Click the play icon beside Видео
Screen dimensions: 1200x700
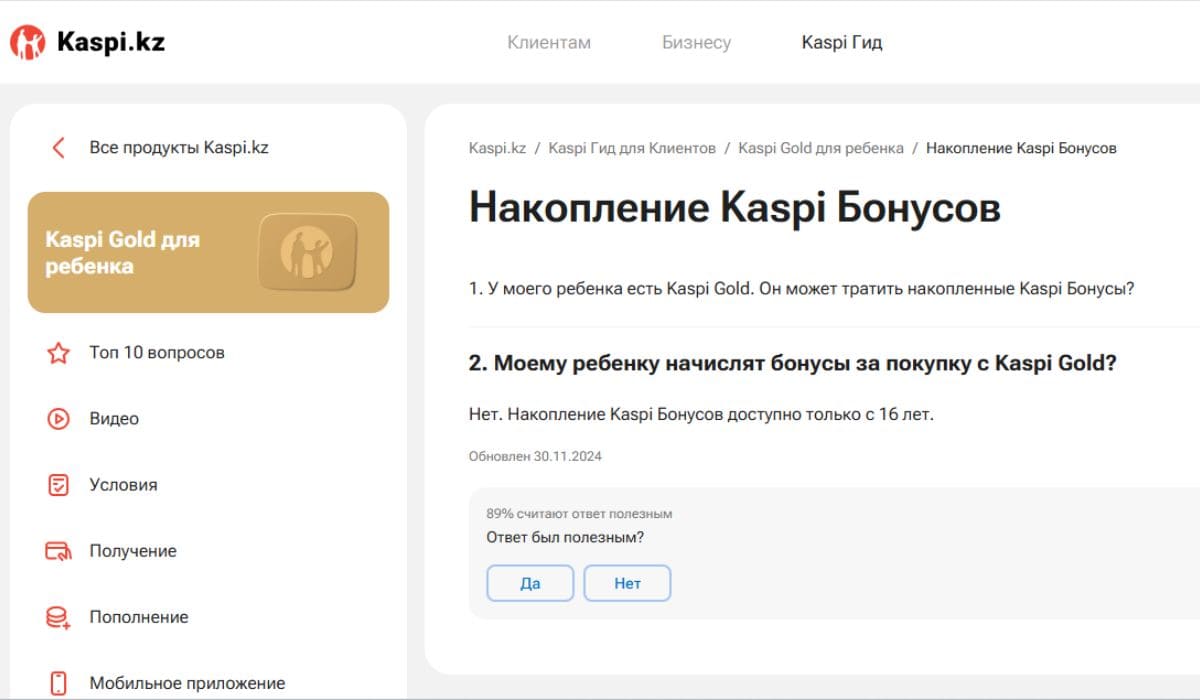[x=58, y=419]
